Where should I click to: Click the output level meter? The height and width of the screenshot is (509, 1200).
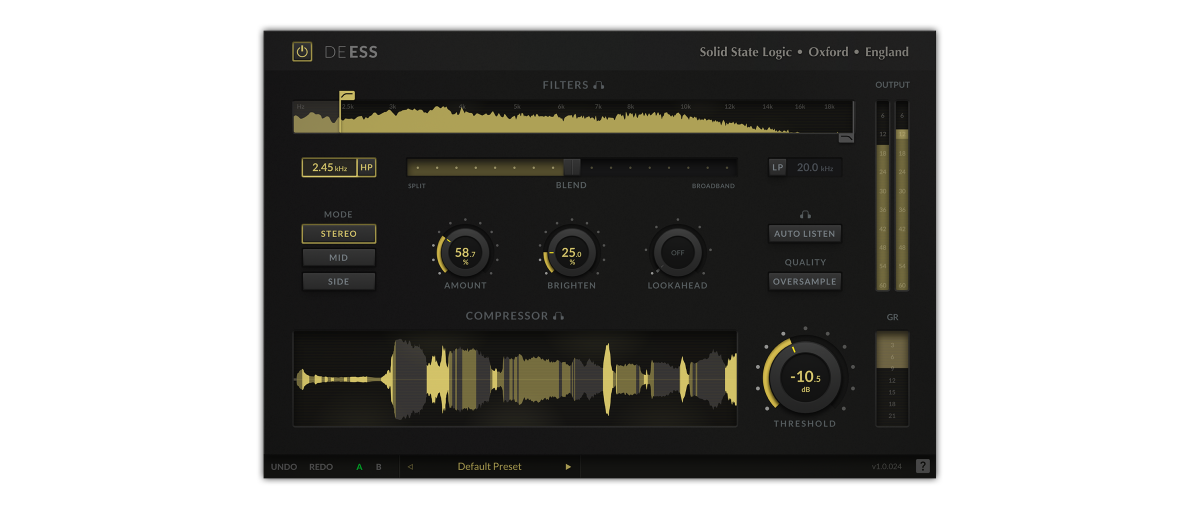[x=893, y=195]
